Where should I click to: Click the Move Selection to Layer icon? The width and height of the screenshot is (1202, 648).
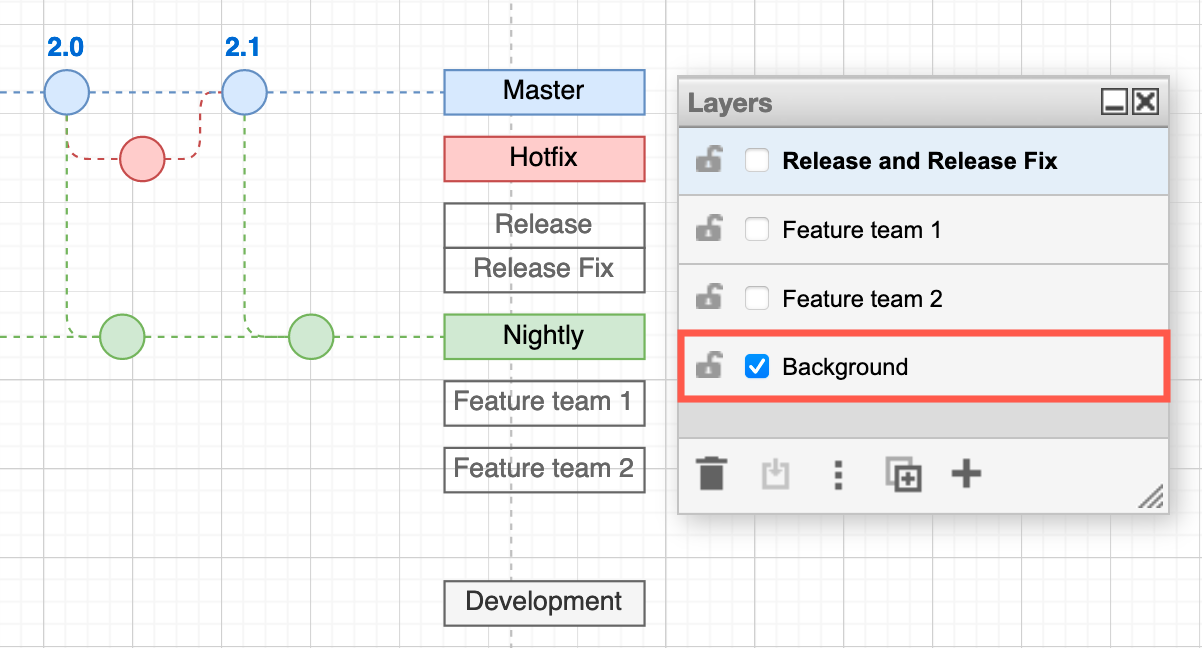click(x=776, y=475)
